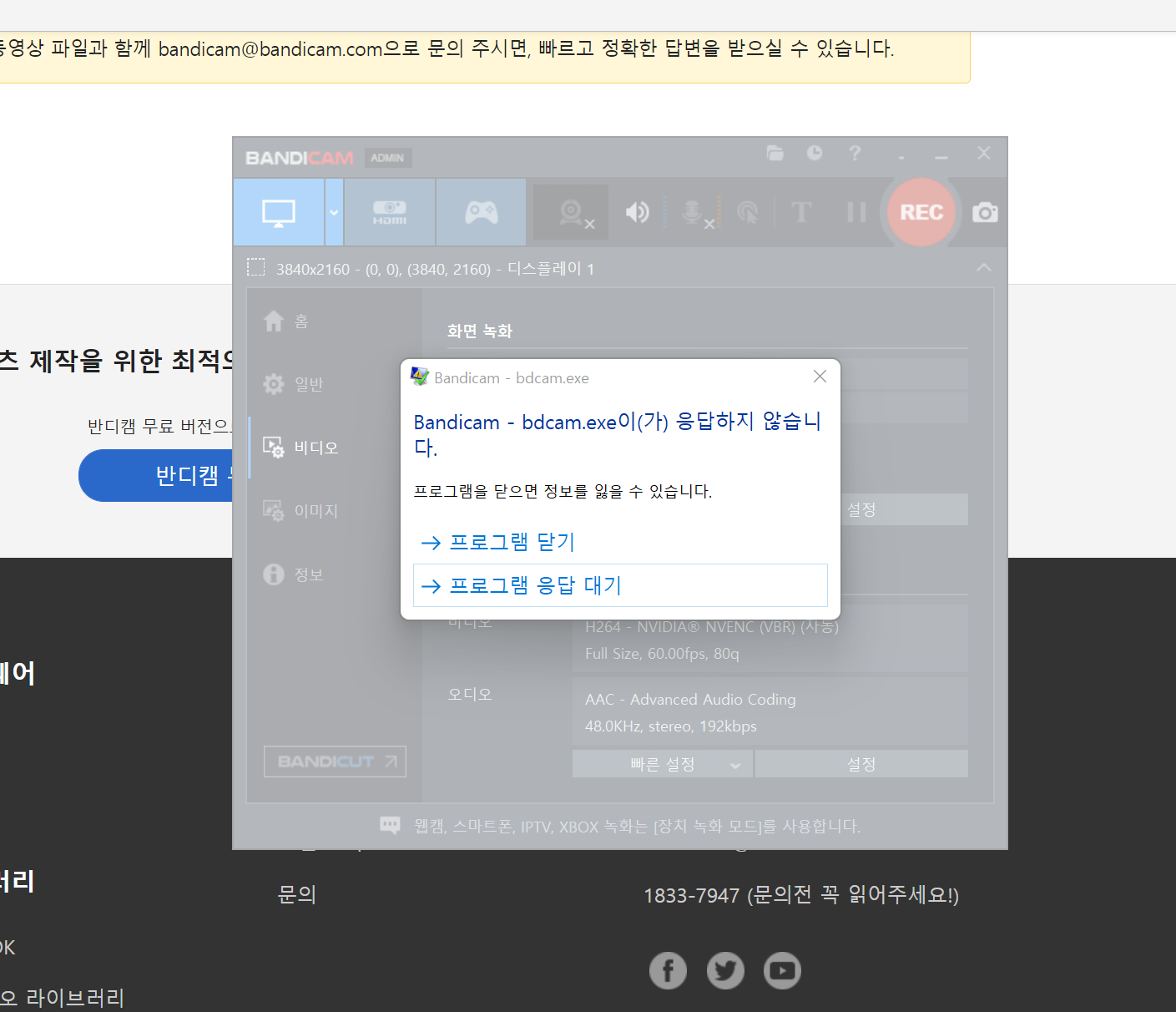Open Facebook icon in webpage footer
The width and height of the screenshot is (1176, 1012).
[668, 970]
